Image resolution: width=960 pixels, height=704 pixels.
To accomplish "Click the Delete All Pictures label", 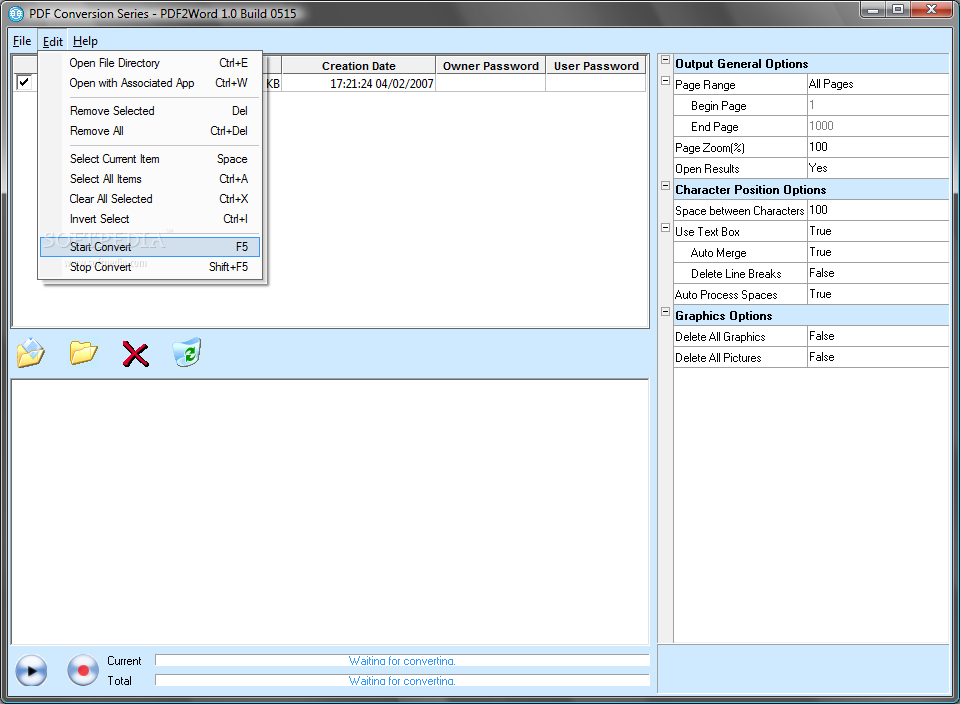I will click(x=718, y=358).
